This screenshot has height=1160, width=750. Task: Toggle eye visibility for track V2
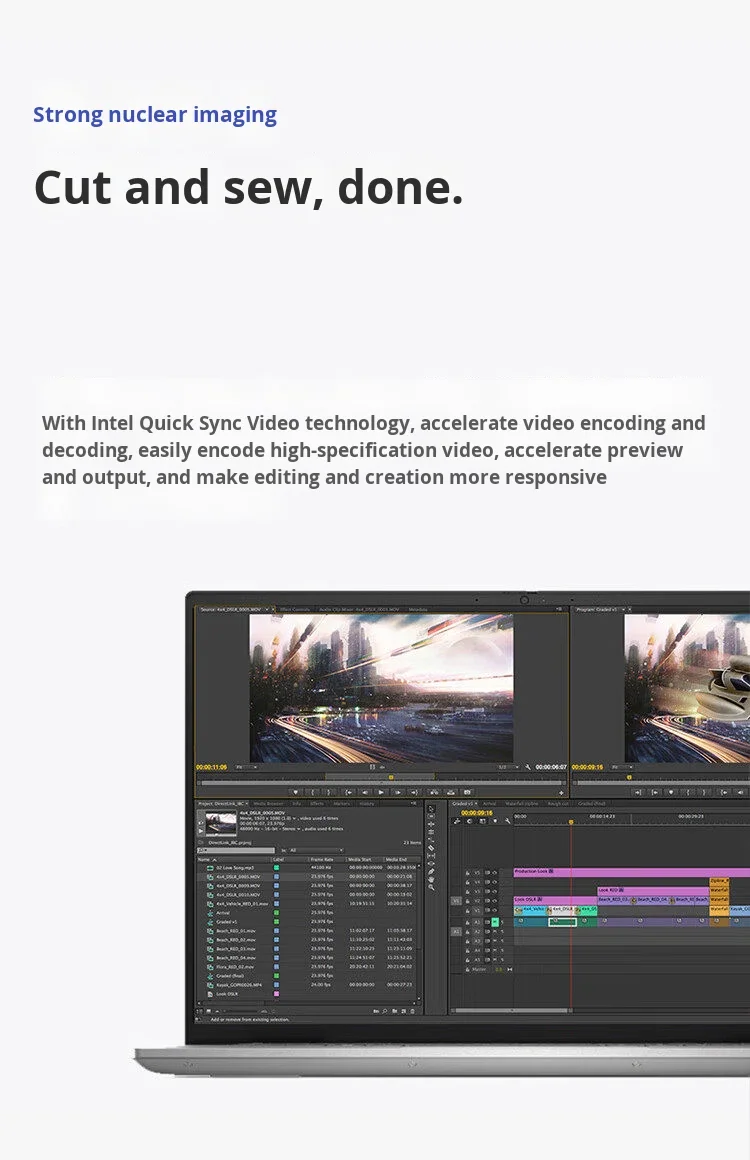494,901
